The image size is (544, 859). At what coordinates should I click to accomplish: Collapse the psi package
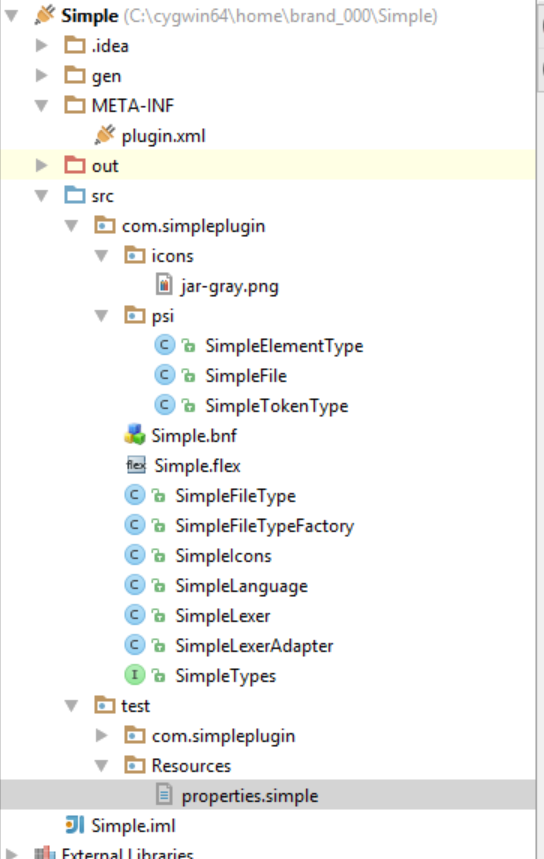coord(101,316)
